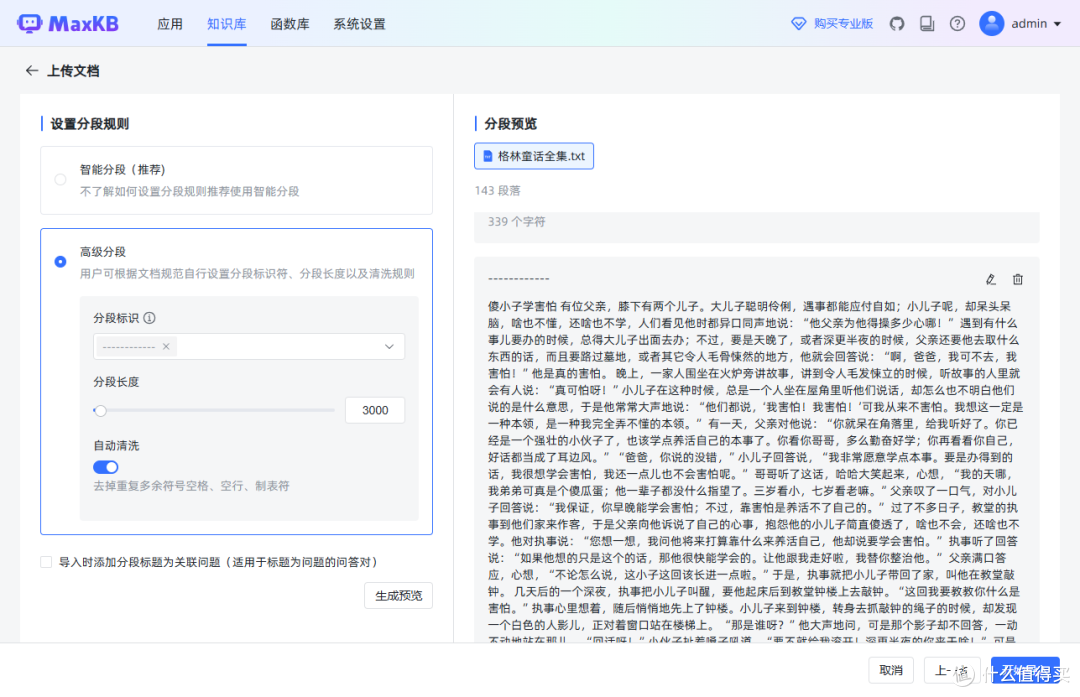The image size is (1080, 697).
Task: Click the help question mark icon
Action: coord(957,22)
